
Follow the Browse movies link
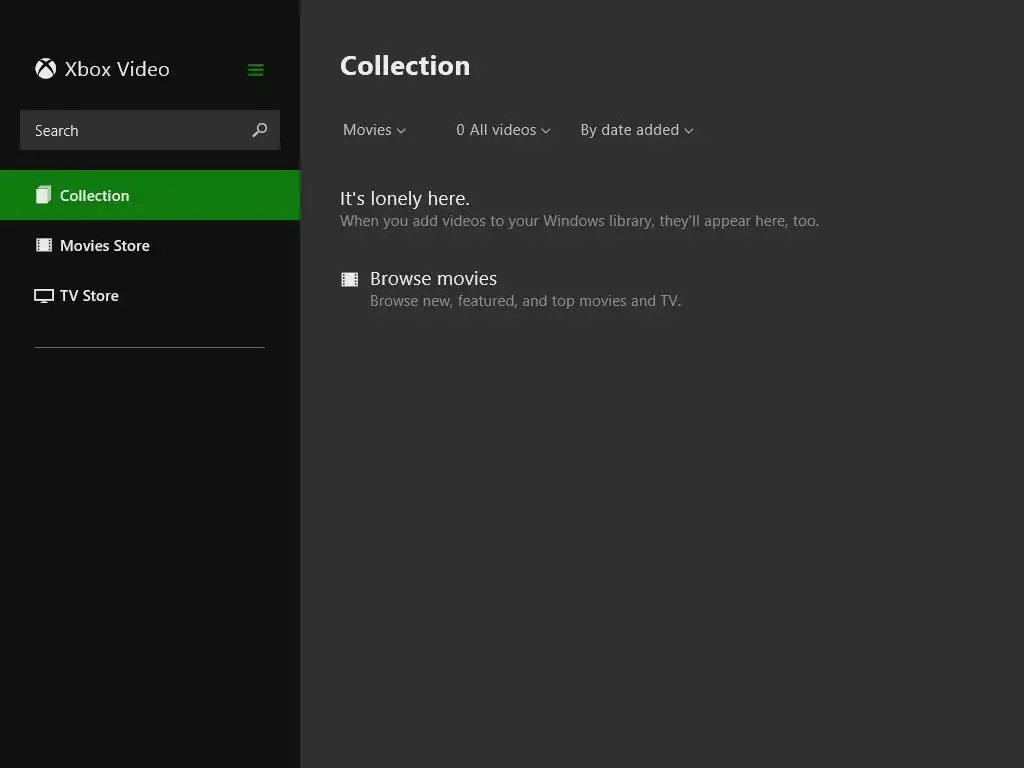[433, 279]
